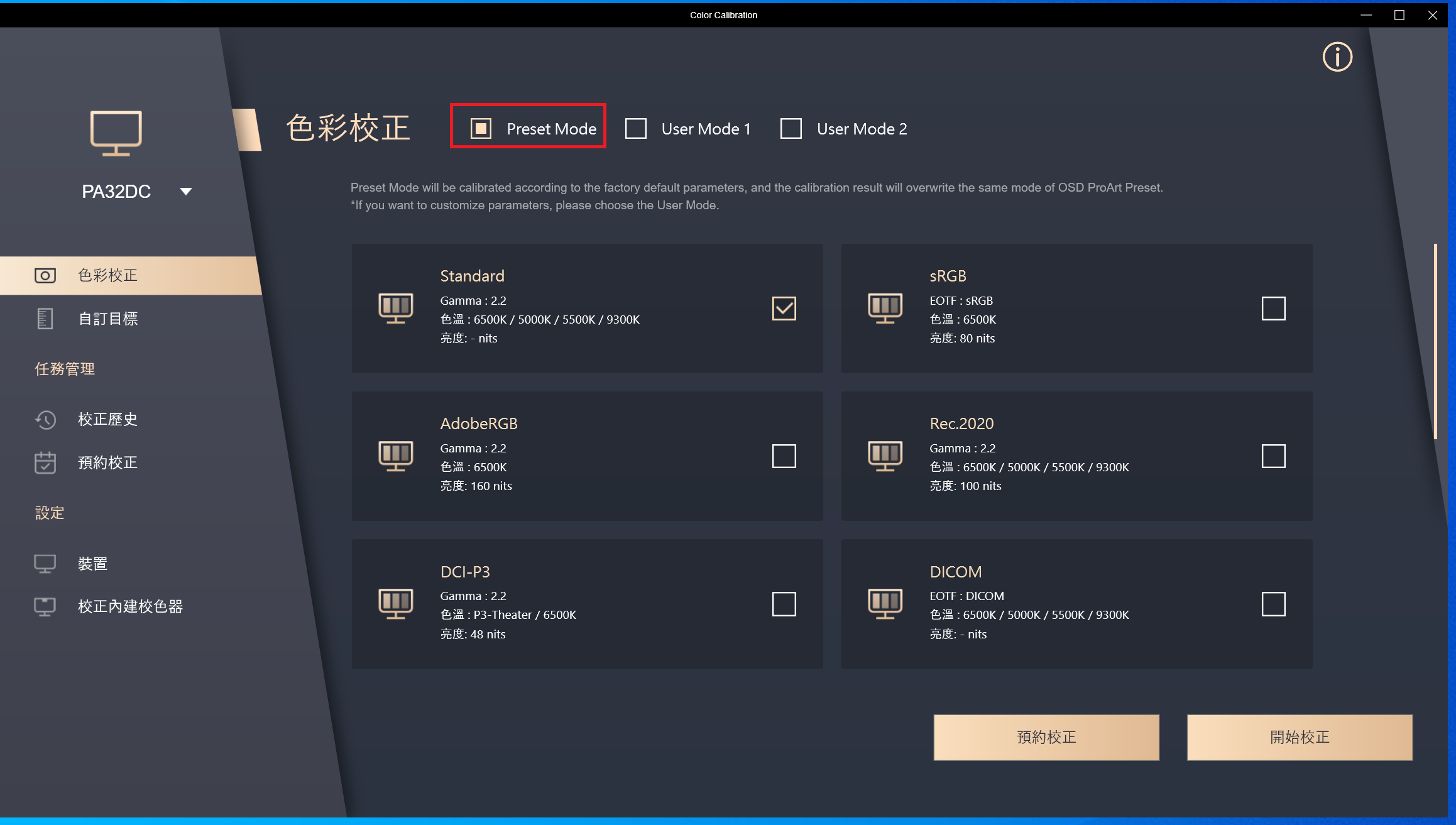Click 'EOTF : sRGB' text

click(x=961, y=300)
